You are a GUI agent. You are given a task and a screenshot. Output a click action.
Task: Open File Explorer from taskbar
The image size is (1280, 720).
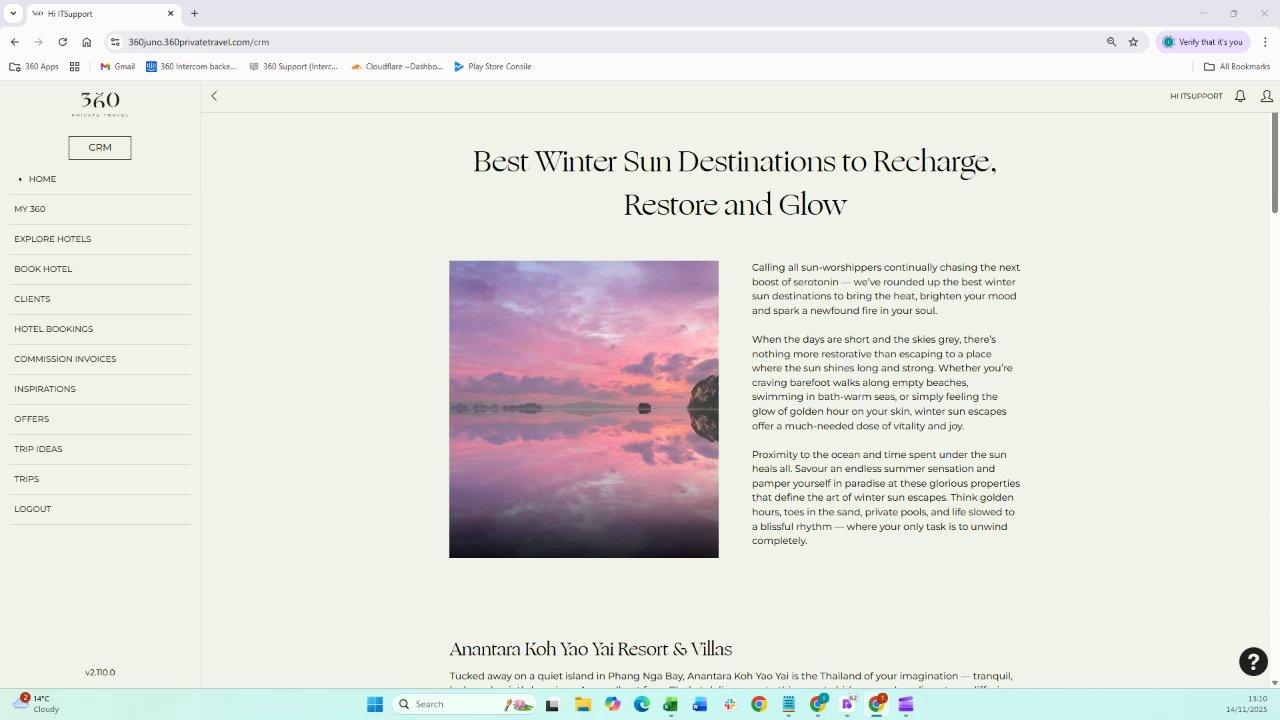583,704
